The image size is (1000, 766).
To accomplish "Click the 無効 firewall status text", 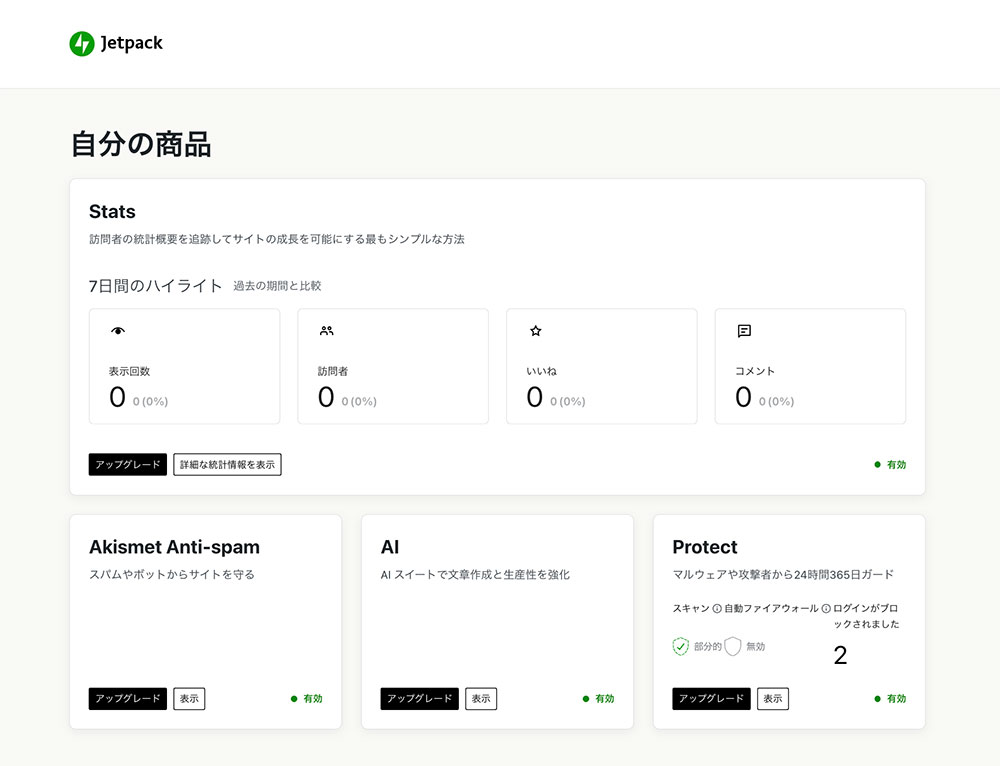I will (x=756, y=647).
